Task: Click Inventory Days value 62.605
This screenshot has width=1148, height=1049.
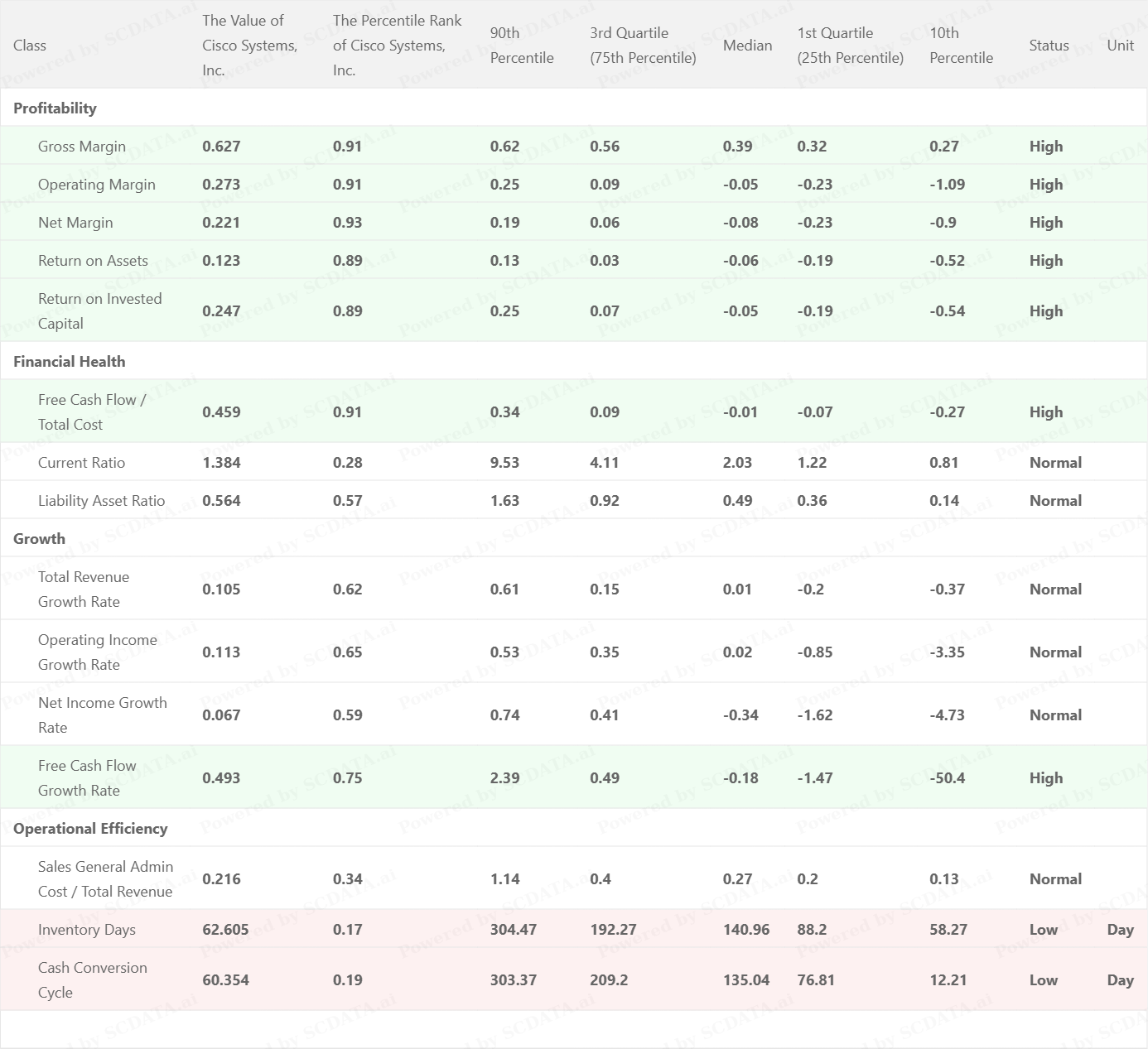Action: tap(225, 930)
